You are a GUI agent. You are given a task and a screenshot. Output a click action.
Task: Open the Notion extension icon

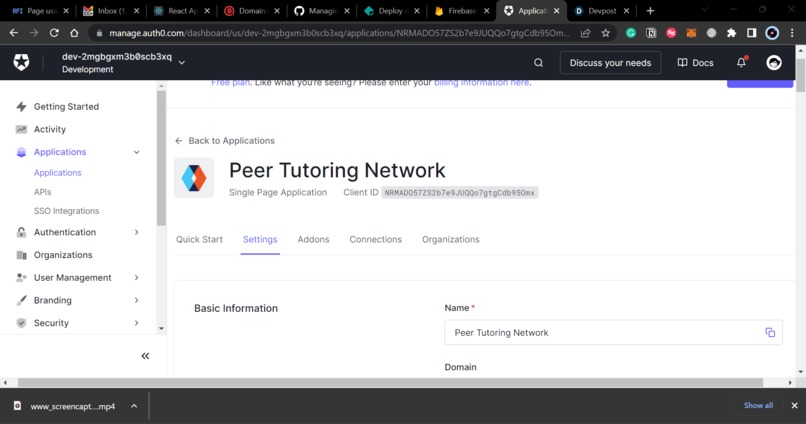click(651, 33)
